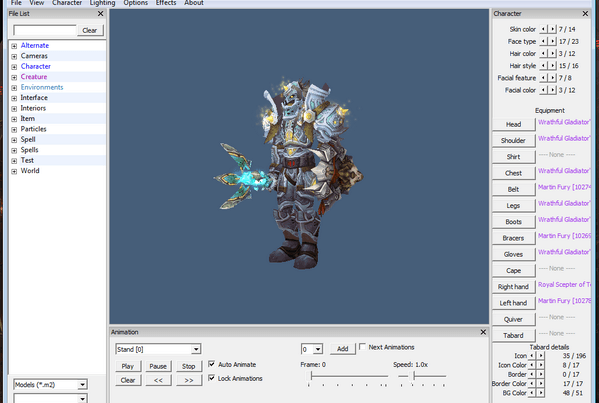This screenshot has height=403, width=599.
Task: Open the File menu
Action: point(16,3)
